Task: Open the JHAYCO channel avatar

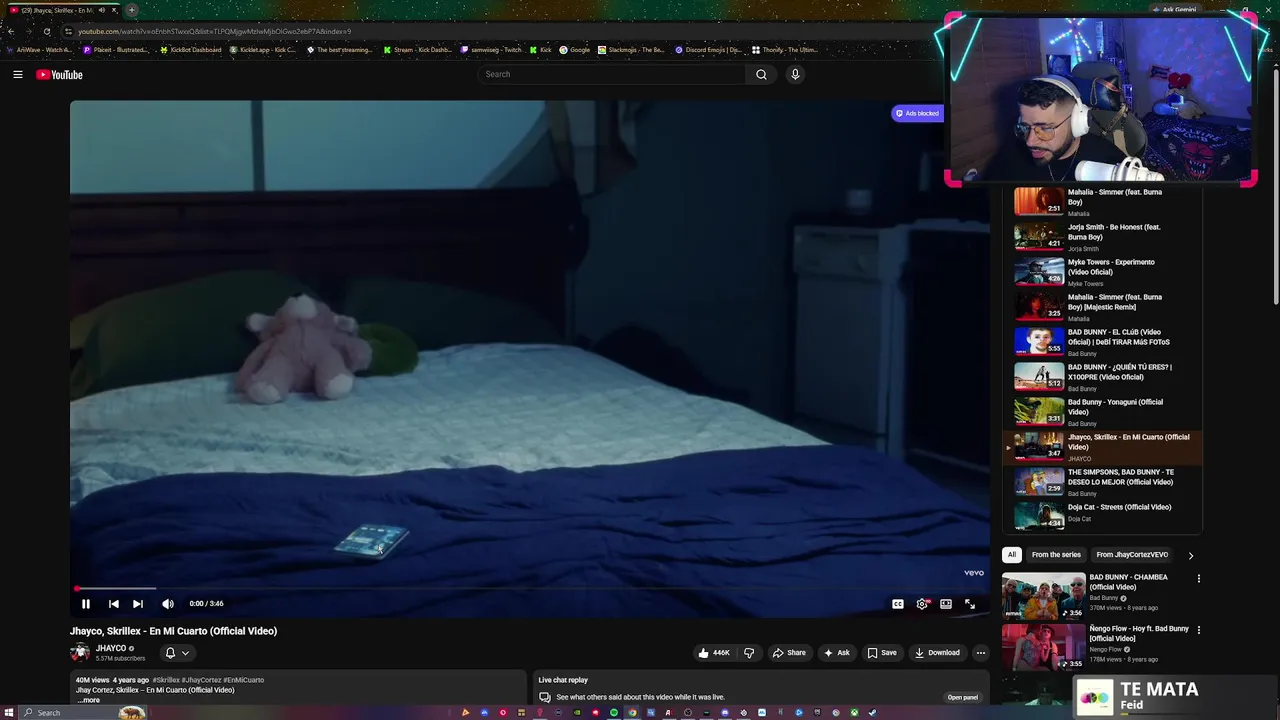Action: pyautogui.click(x=80, y=653)
